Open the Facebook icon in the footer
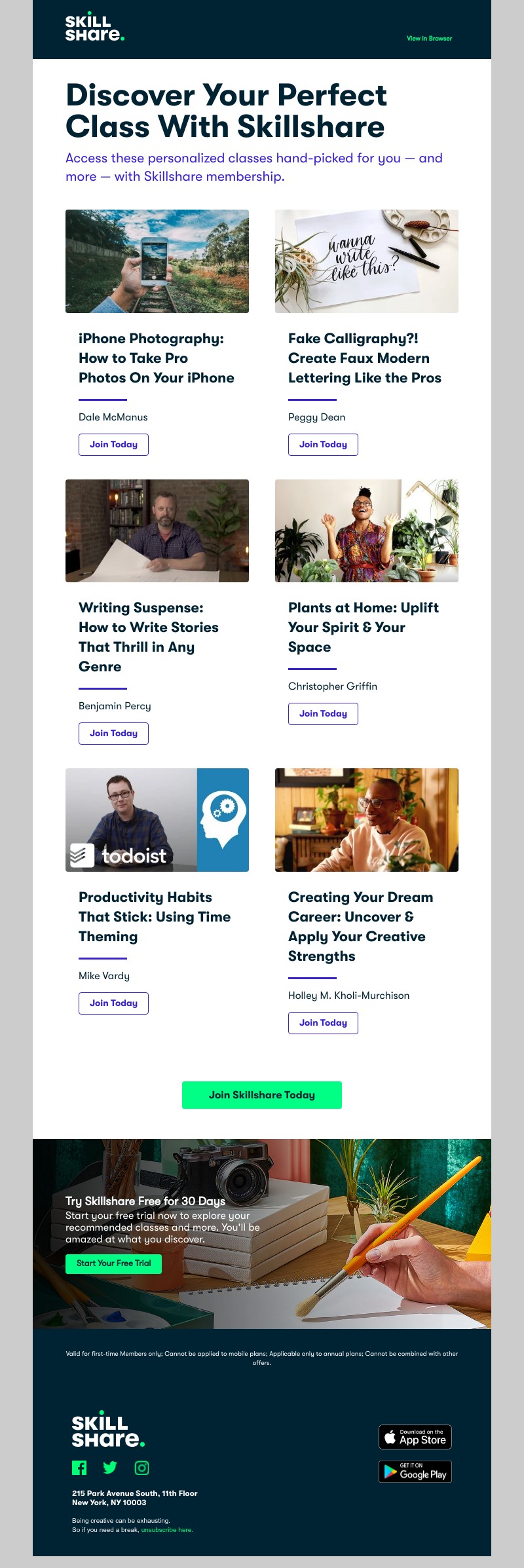Screen dimensions: 524x1568 click(79, 1468)
